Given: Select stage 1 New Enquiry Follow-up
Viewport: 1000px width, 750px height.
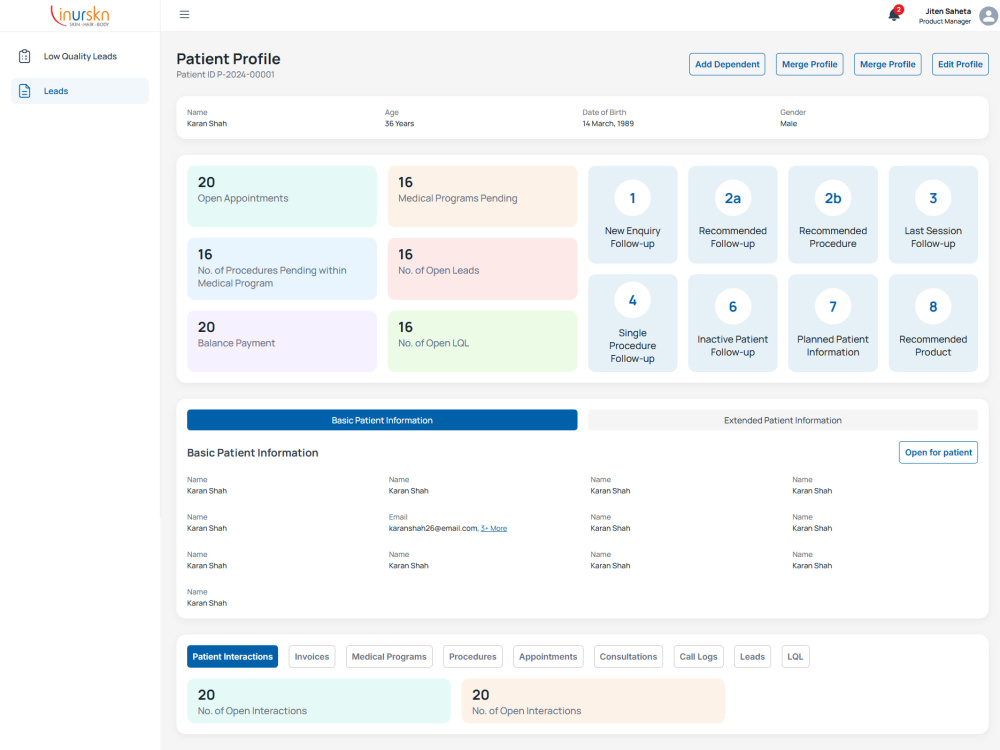Looking at the screenshot, I should coord(632,214).
